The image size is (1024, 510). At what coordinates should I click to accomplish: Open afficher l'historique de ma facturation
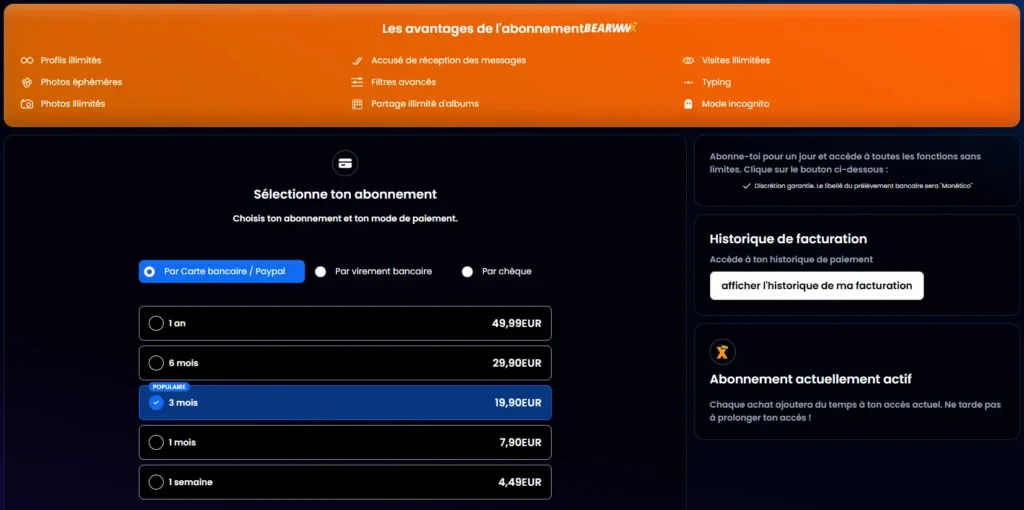pyautogui.click(x=816, y=286)
